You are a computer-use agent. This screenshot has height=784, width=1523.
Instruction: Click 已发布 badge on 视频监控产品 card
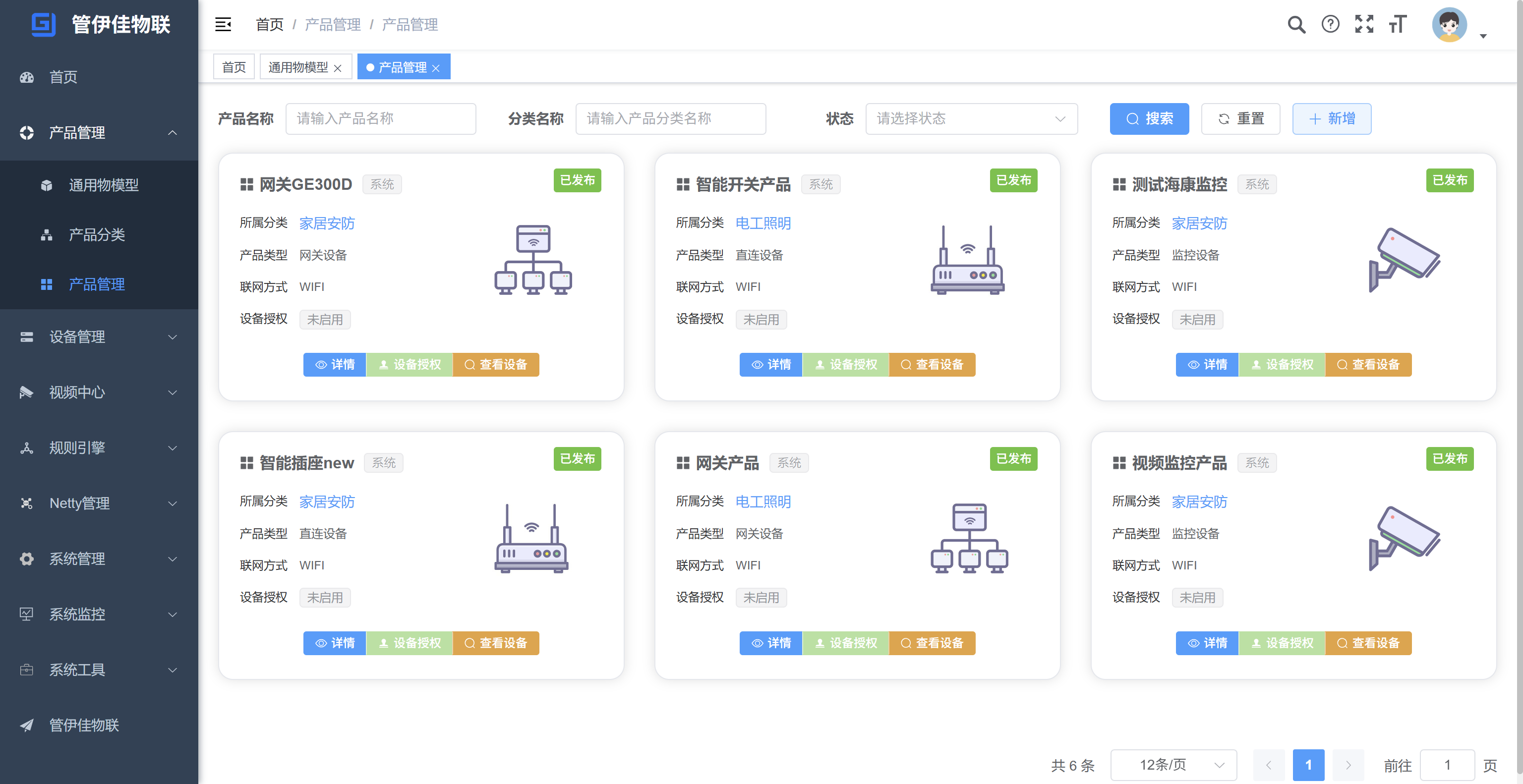point(1450,458)
